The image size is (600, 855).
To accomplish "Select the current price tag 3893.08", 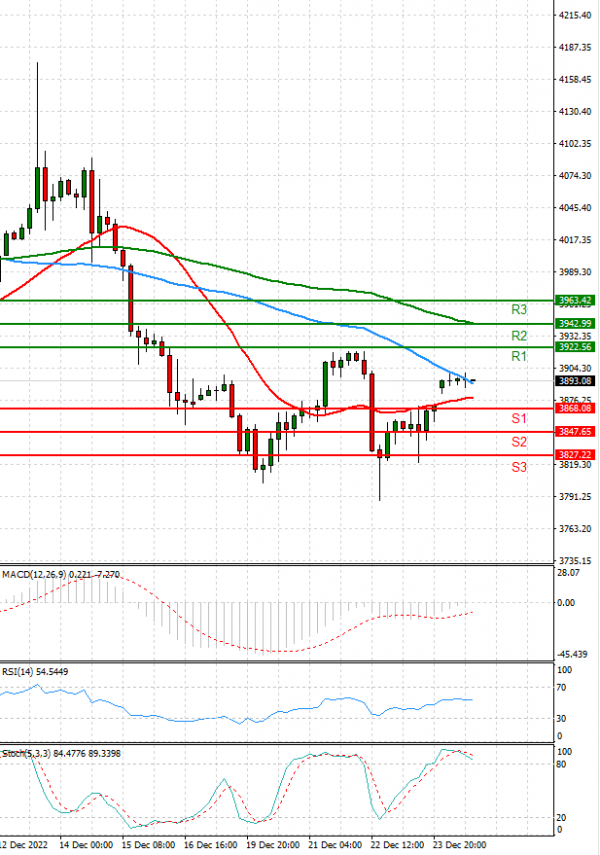I will point(574,381).
